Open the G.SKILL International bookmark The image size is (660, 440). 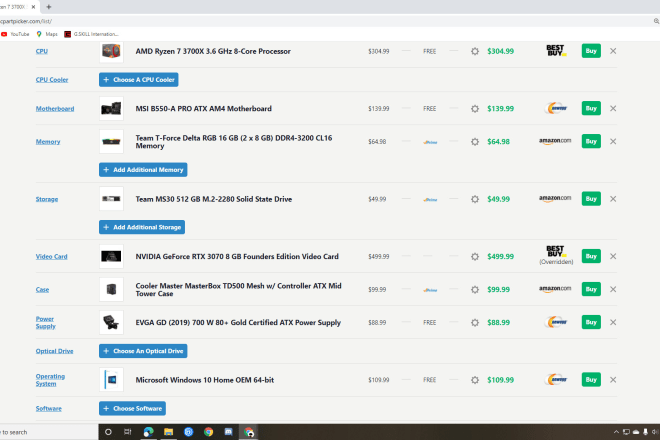coord(91,34)
